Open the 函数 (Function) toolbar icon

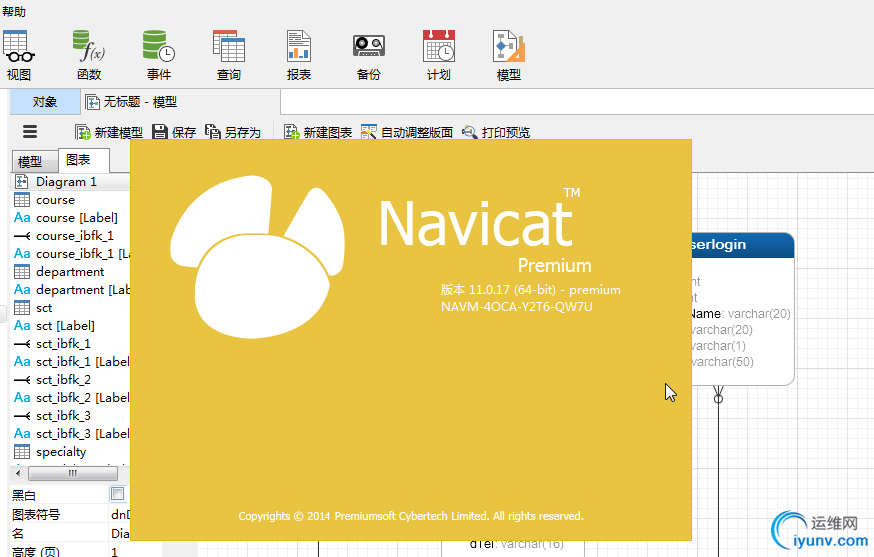click(x=89, y=55)
